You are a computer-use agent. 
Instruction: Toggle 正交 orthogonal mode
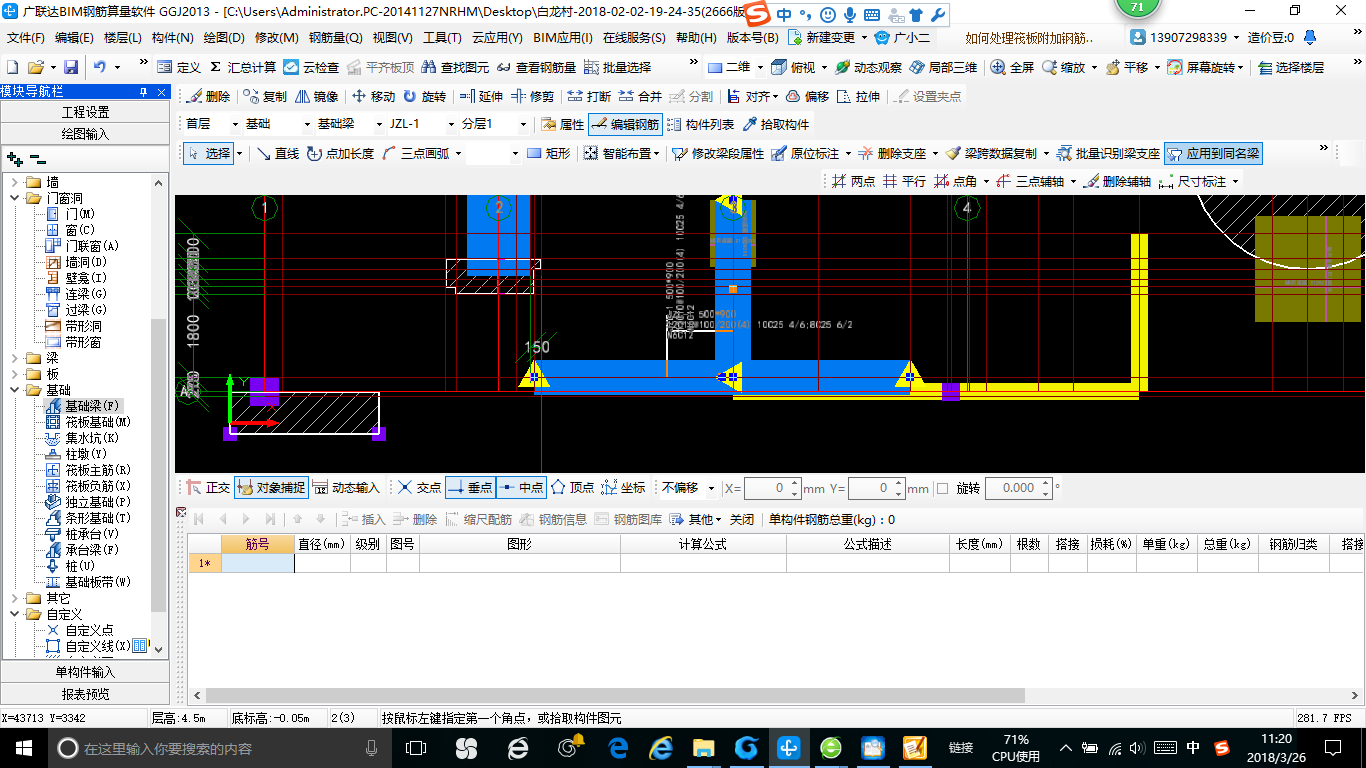point(209,488)
